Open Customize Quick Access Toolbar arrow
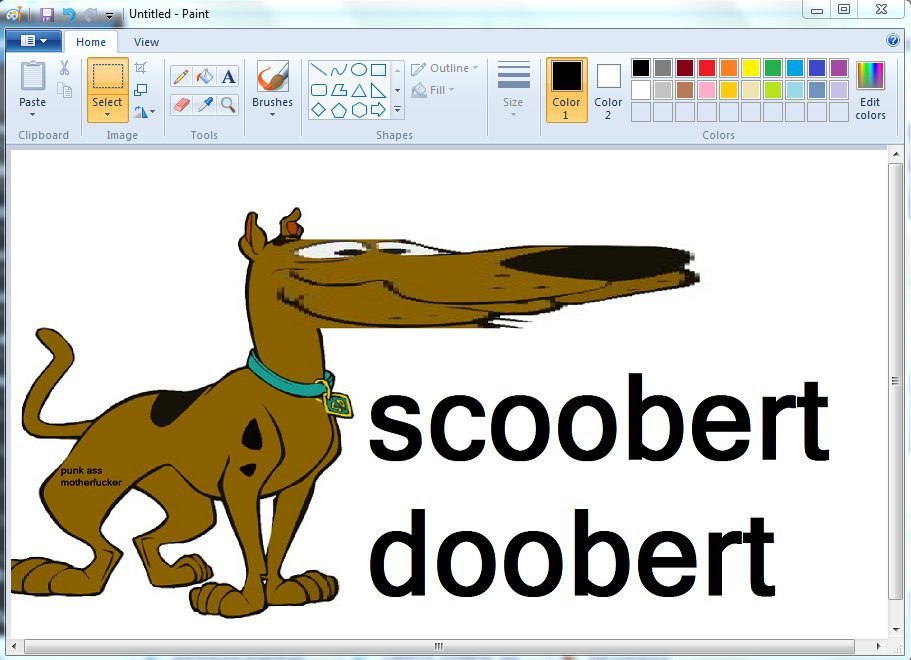 tap(109, 16)
